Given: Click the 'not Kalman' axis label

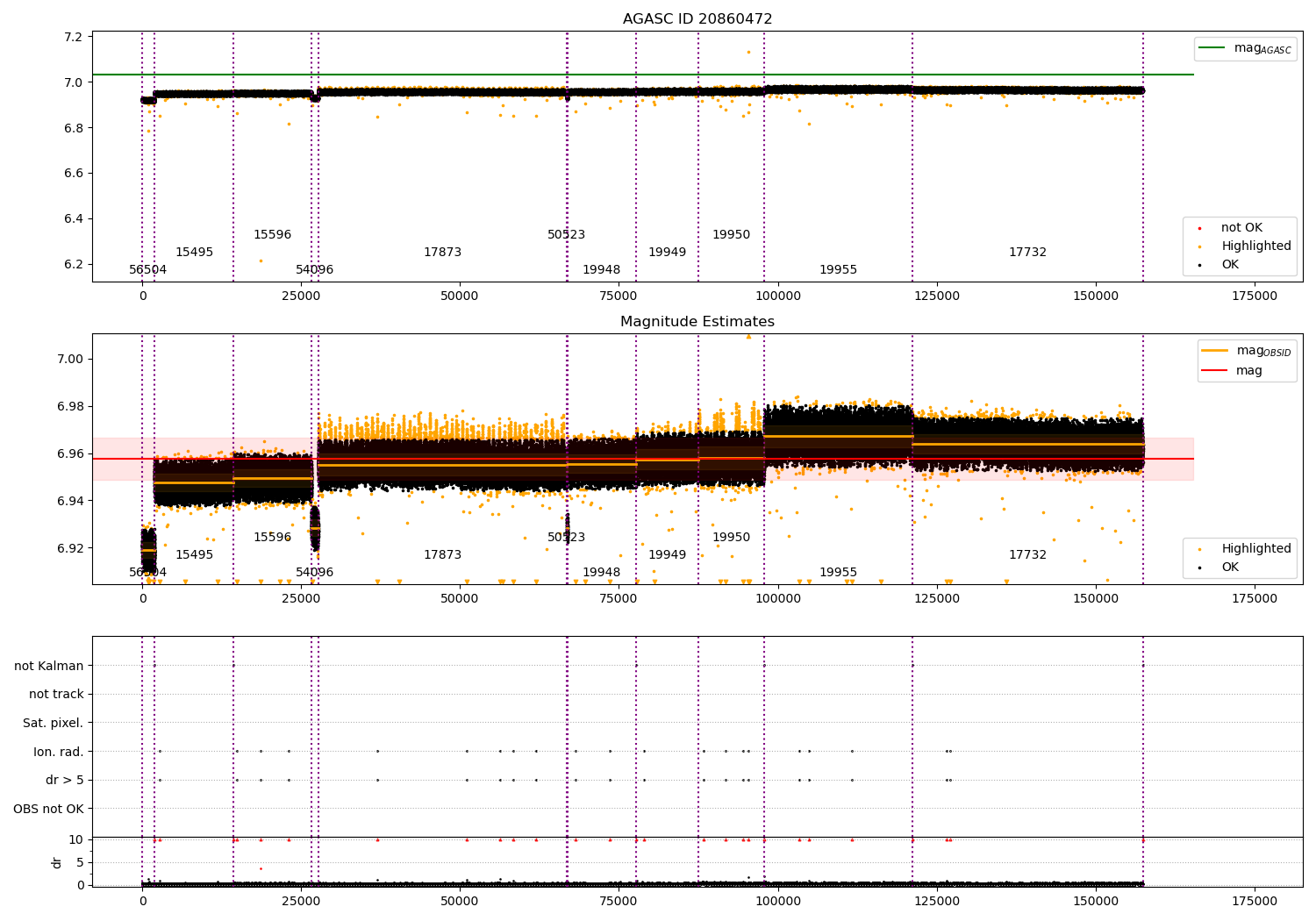Looking at the screenshot, I should (x=49, y=666).
